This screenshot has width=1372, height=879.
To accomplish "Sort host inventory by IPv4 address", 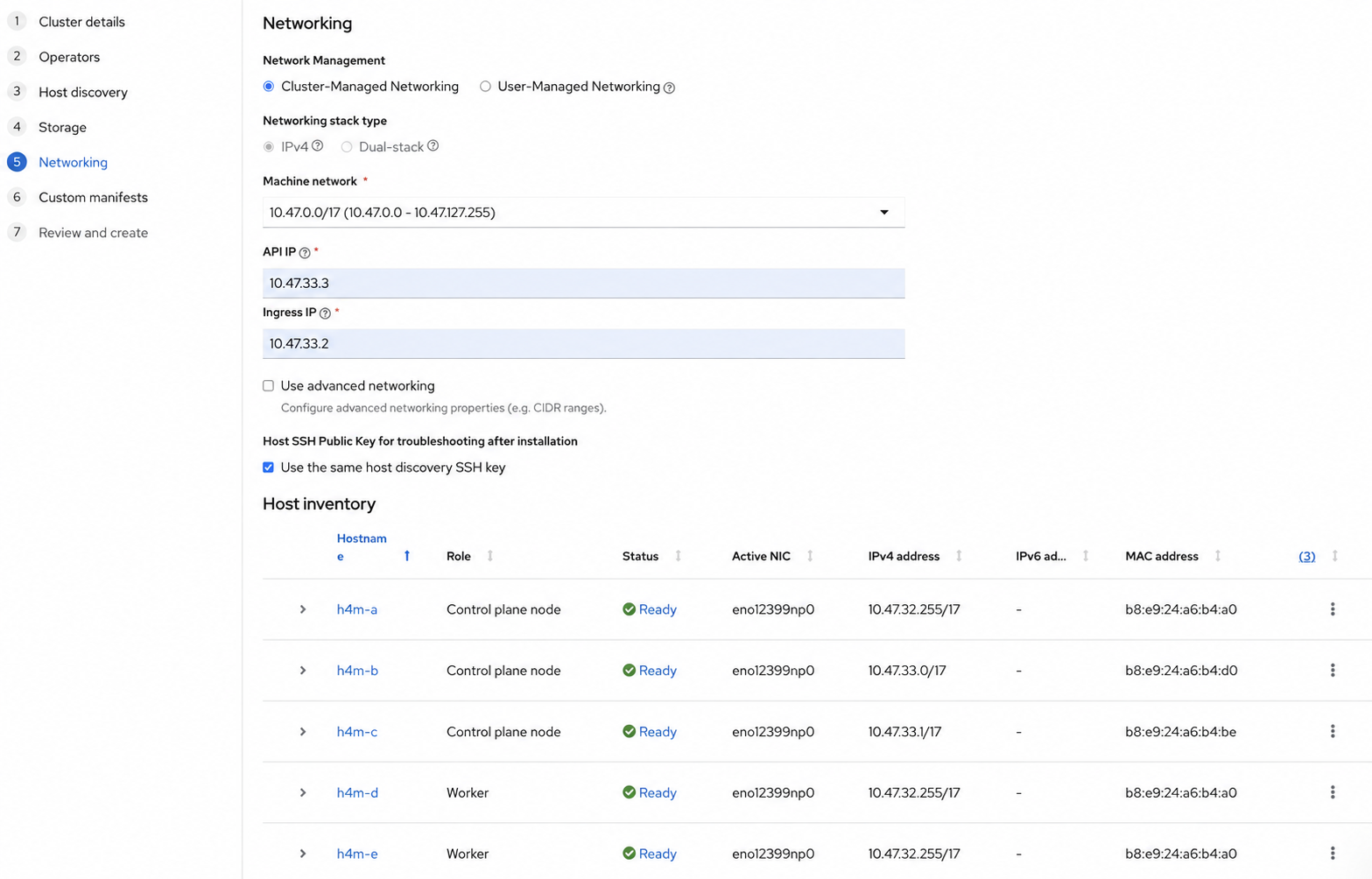I will (959, 556).
